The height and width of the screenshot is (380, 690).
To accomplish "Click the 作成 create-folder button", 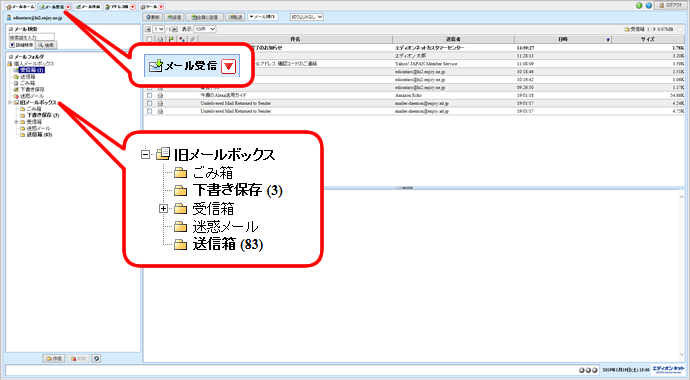I will click(x=54, y=358).
